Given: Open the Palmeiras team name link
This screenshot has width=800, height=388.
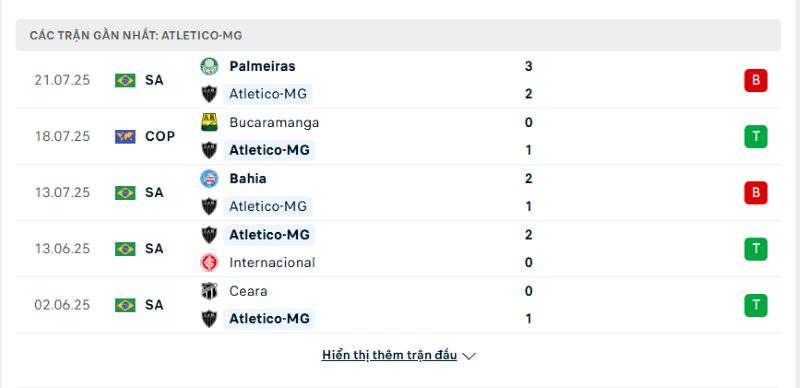Looking at the screenshot, I should [x=262, y=66].
